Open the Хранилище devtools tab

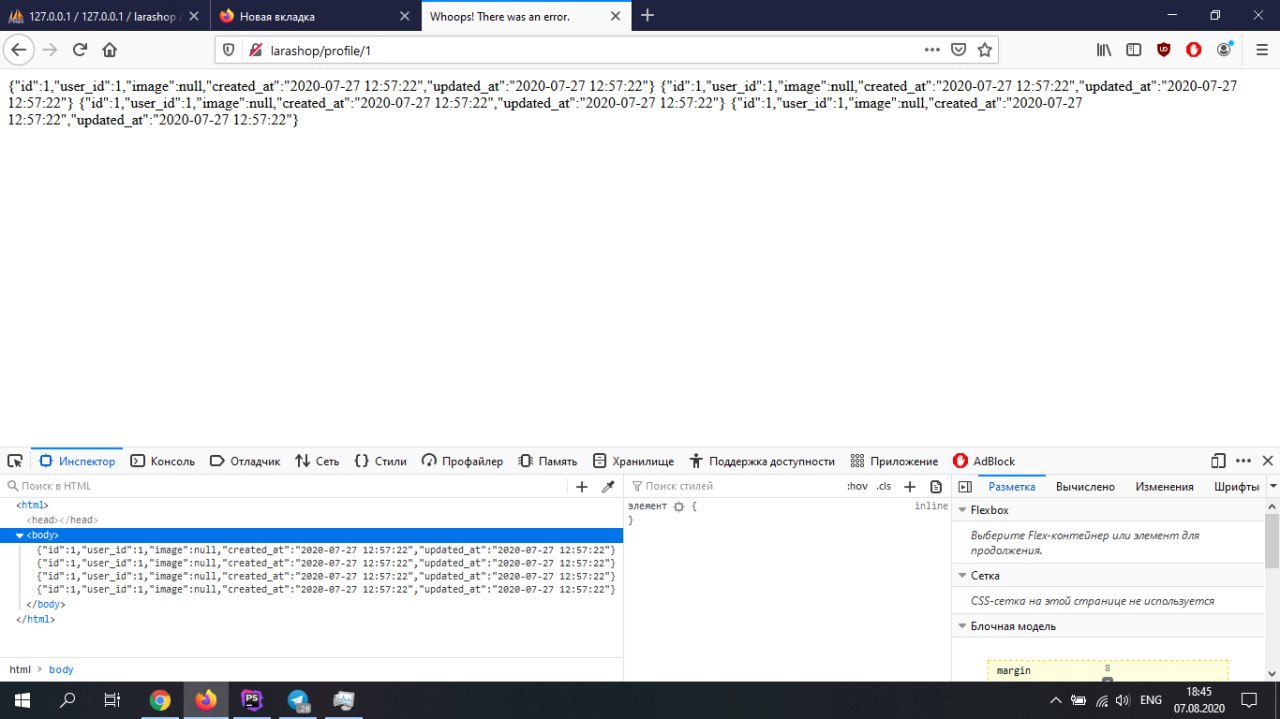[633, 461]
